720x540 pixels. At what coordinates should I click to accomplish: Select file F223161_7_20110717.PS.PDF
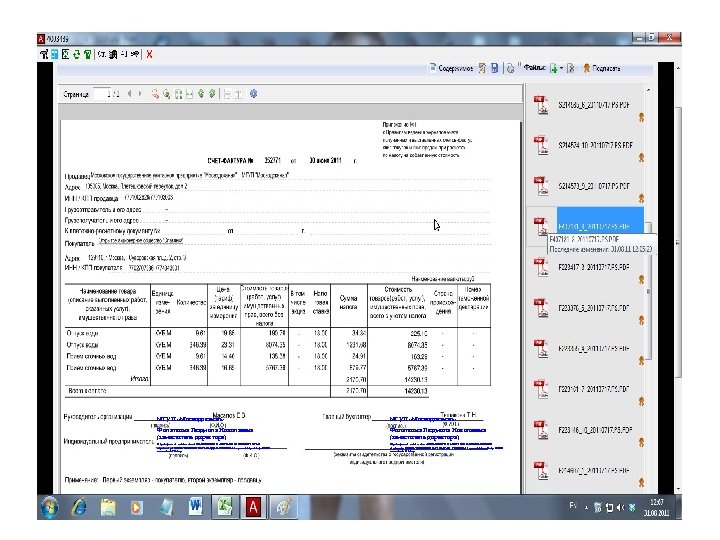[594, 389]
